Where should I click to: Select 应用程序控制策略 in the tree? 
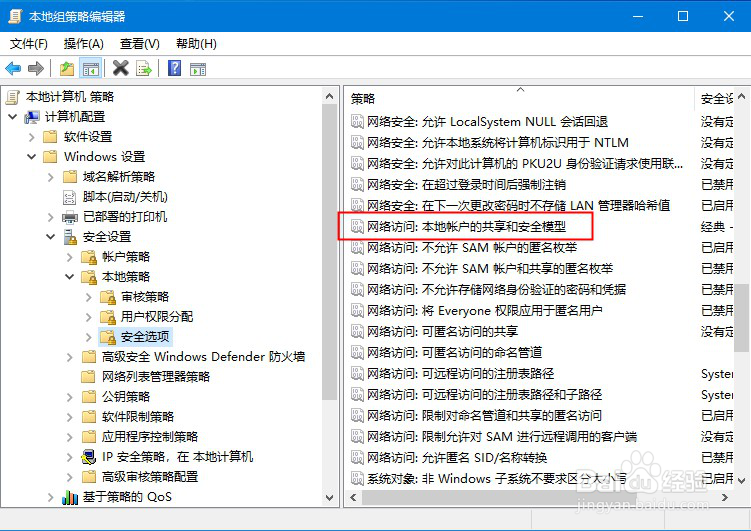pos(149,437)
